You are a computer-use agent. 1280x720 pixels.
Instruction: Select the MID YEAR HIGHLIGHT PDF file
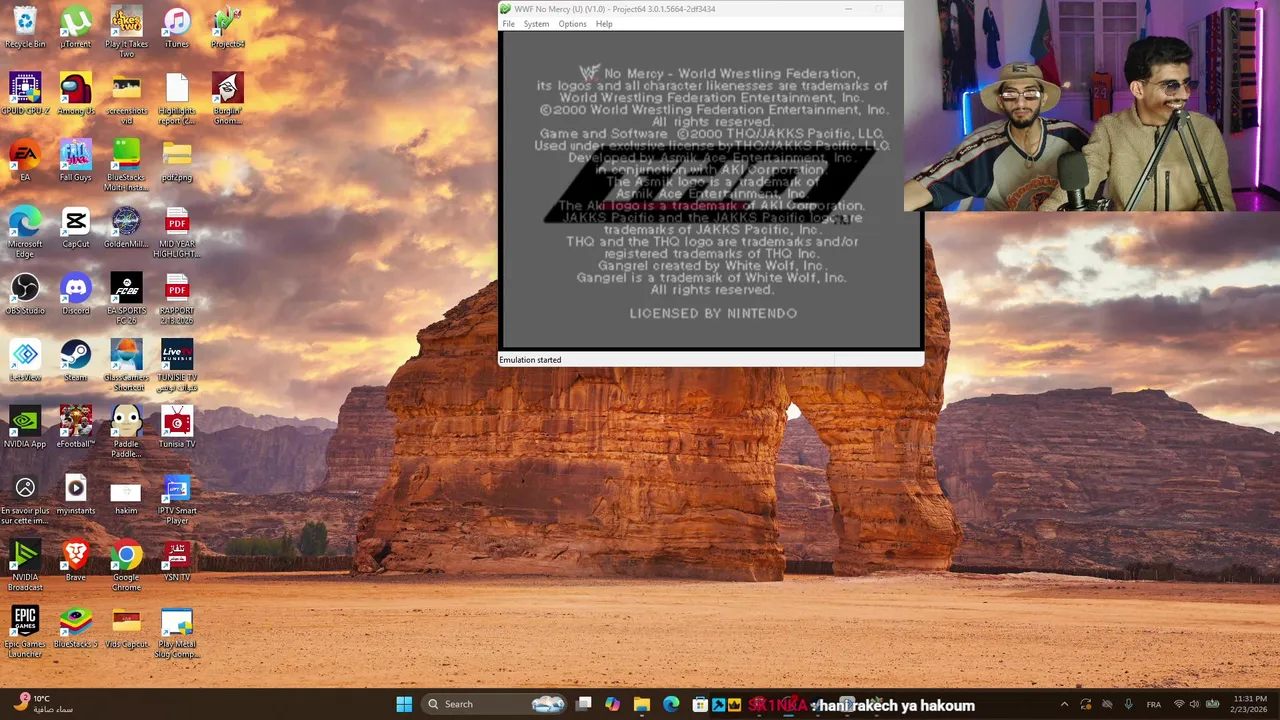click(x=177, y=232)
